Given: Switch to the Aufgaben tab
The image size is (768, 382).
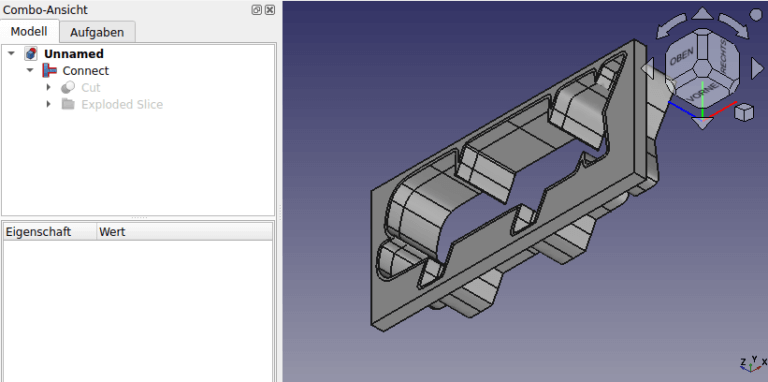Looking at the screenshot, I should [x=97, y=32].
